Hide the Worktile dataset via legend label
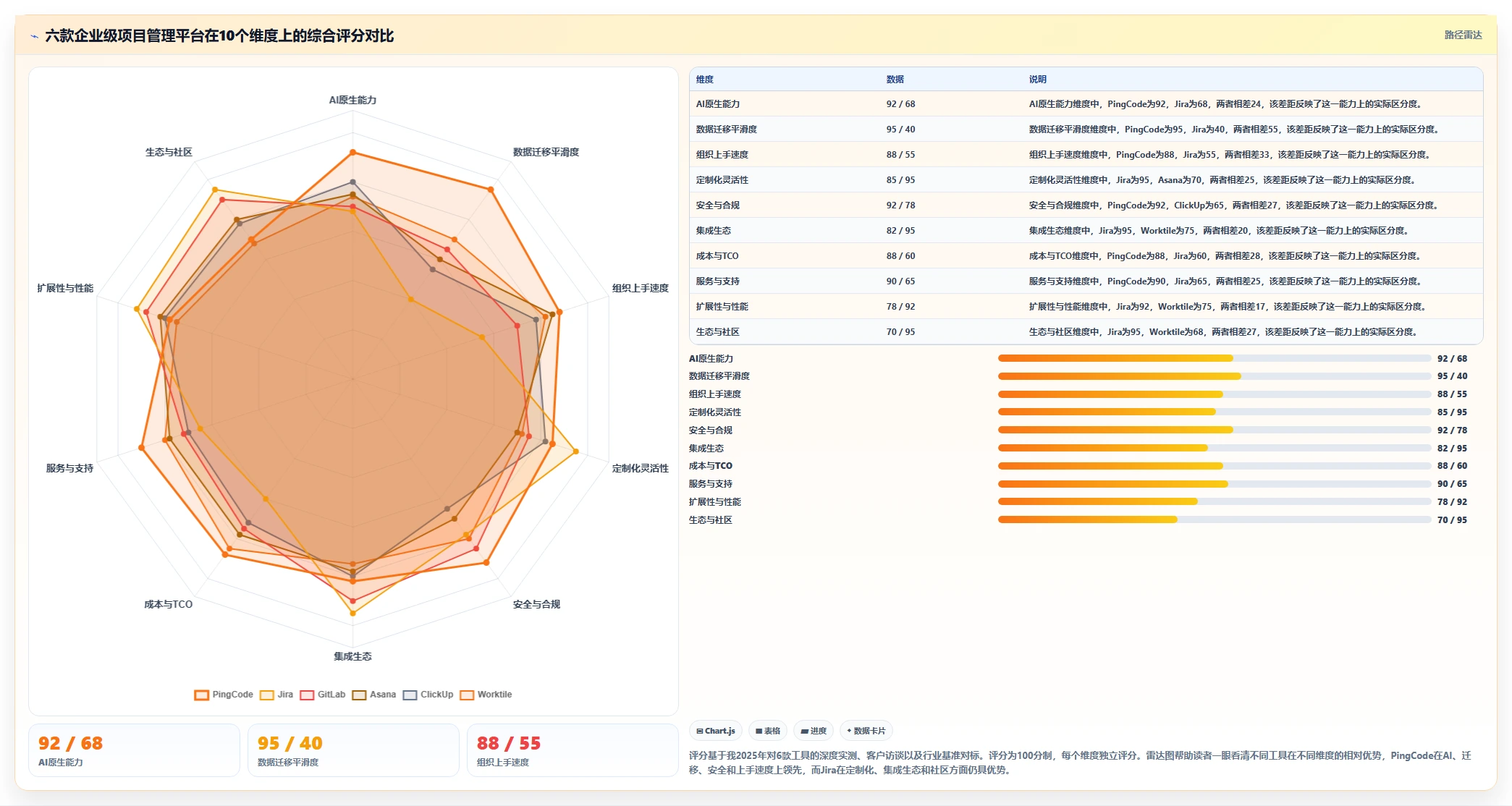The image size is (1512, 806). pyautogui.click(x=494, y=695)
